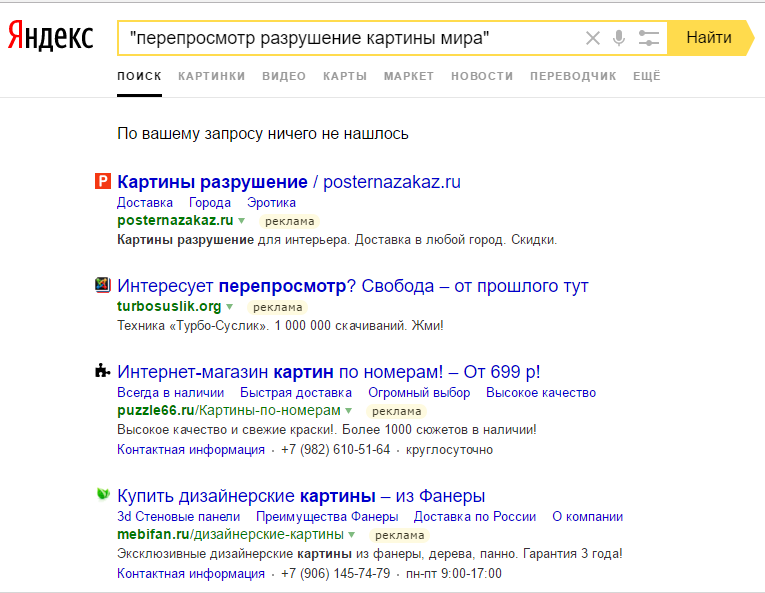Expand dropdown arrow next to posternazakaz.ru
This screenshot has height=593, width=765.
tap(242, 221)
